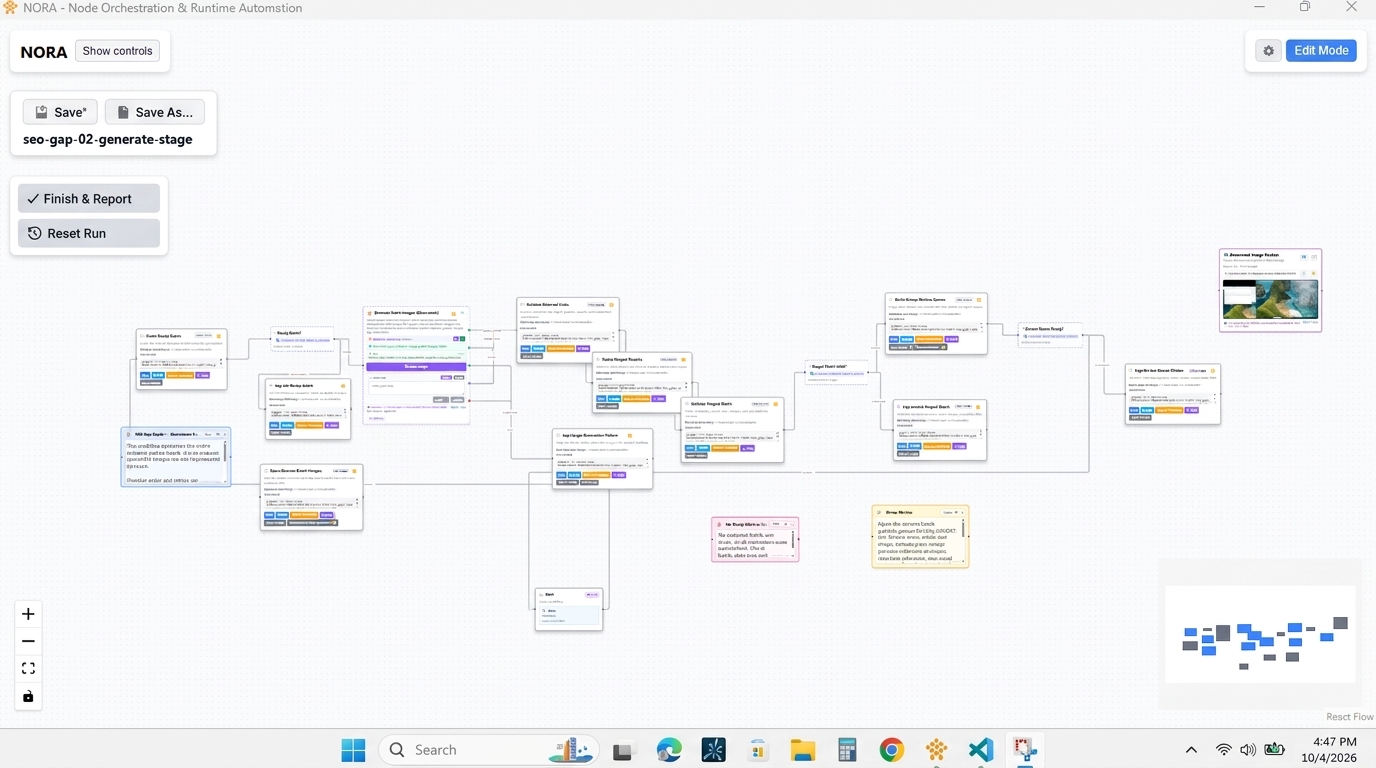Viewport: 1376px width, 768px height.
Task: Zoom in on the flow canvas
Action: pos(28,614)
